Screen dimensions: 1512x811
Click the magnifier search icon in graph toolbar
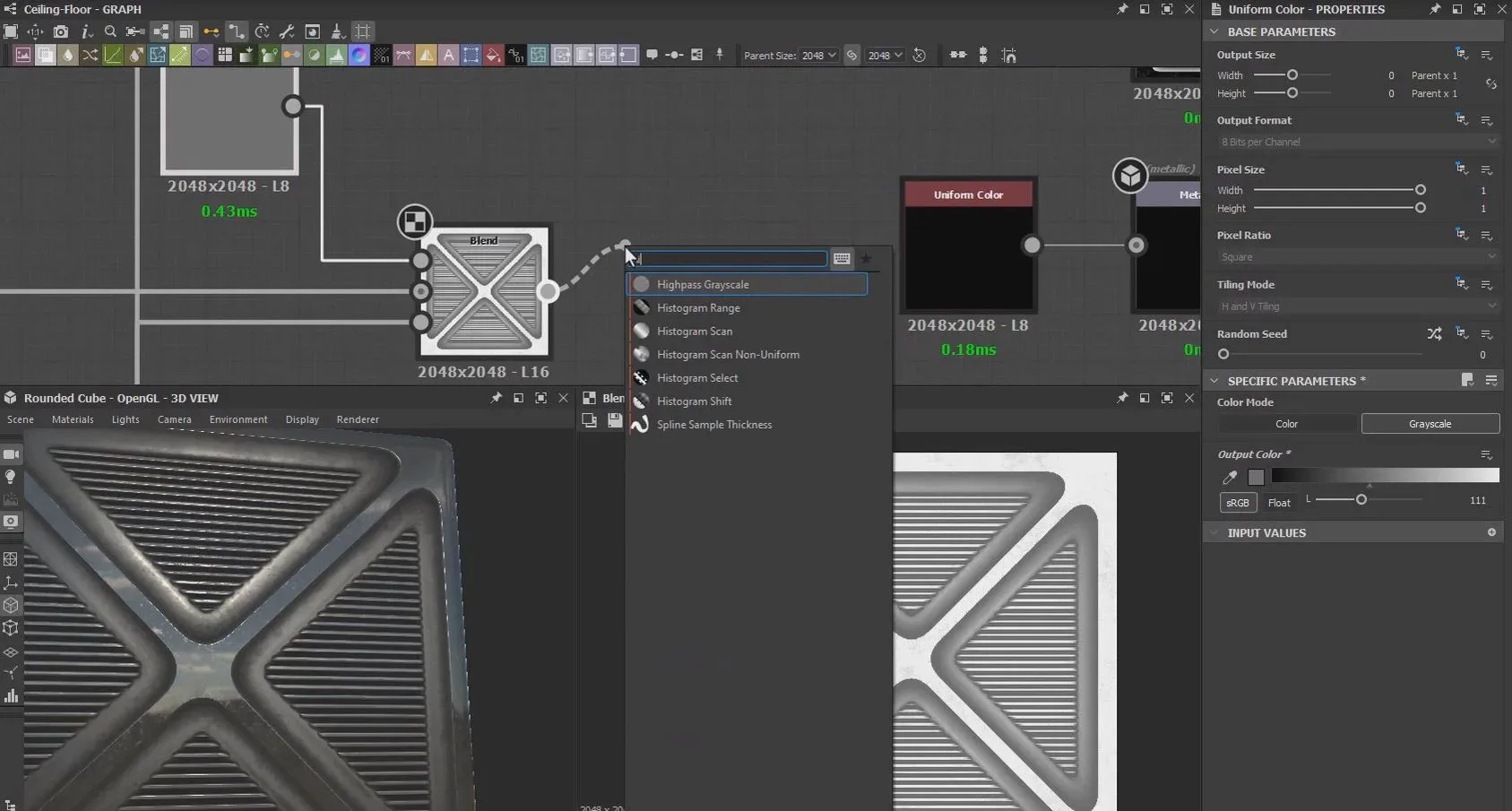click(x=110, y=31)
